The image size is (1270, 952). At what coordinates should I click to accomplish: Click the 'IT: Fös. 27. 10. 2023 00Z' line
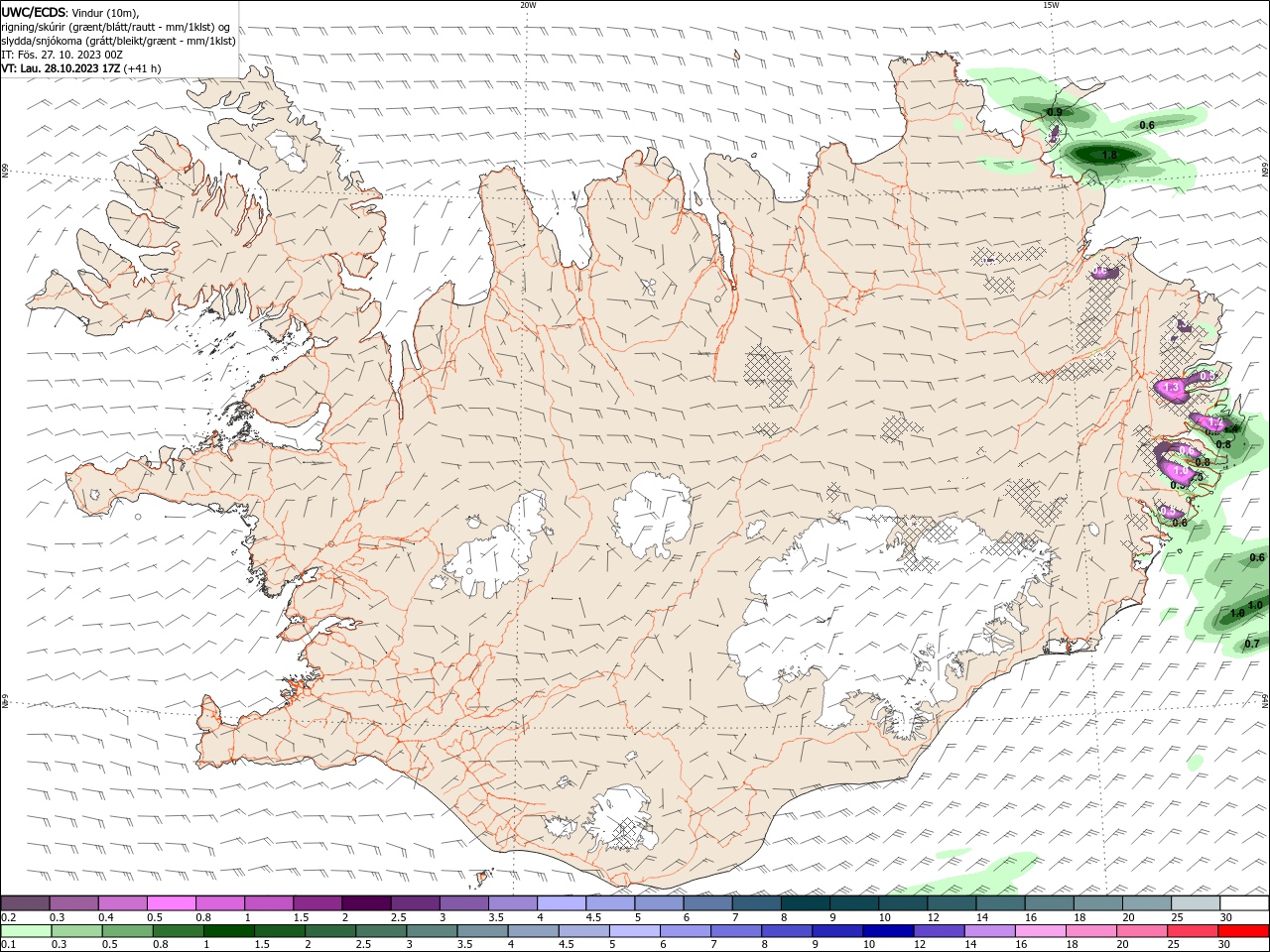tap(62, 55)
